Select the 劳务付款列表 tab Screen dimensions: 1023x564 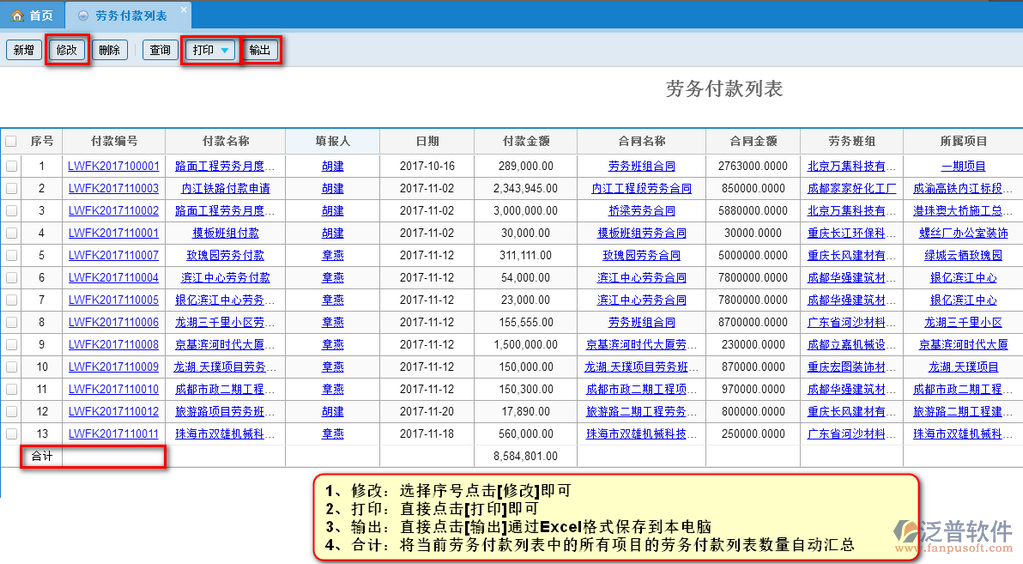pos(128,15)
